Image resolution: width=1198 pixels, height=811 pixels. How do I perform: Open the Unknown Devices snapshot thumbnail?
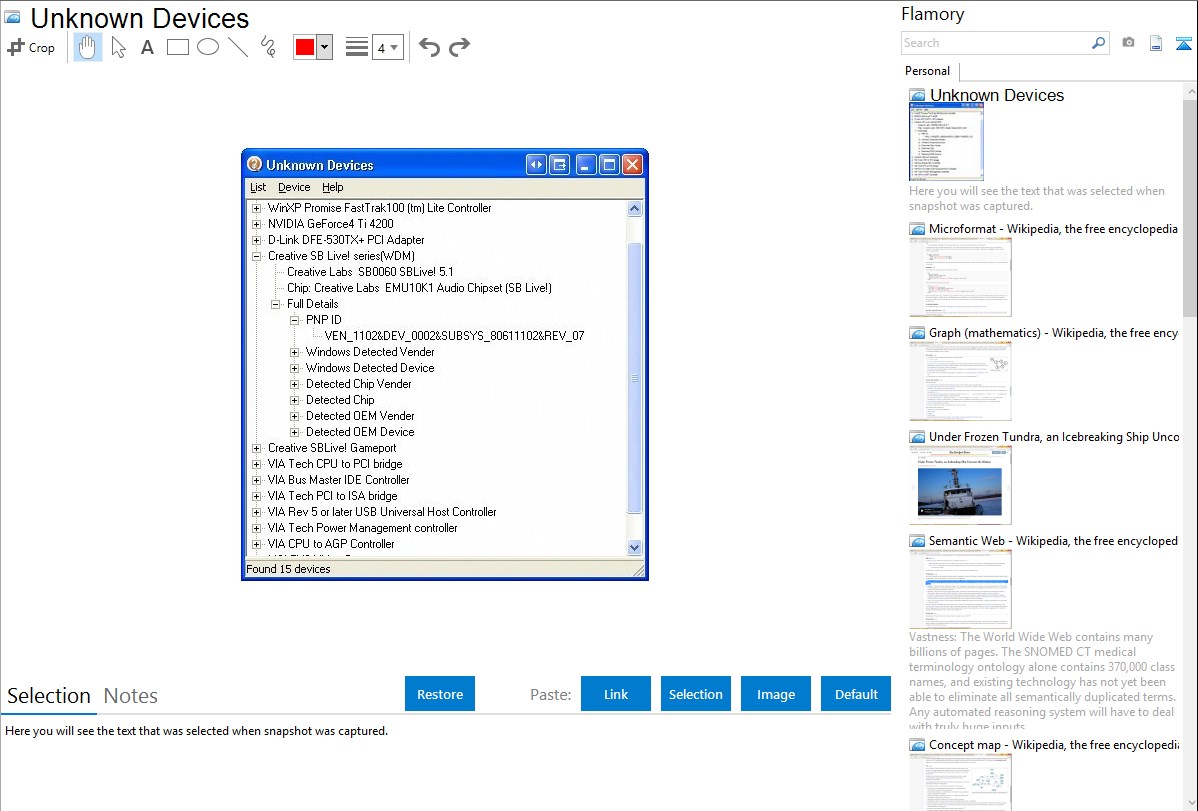tap(946, 142)
